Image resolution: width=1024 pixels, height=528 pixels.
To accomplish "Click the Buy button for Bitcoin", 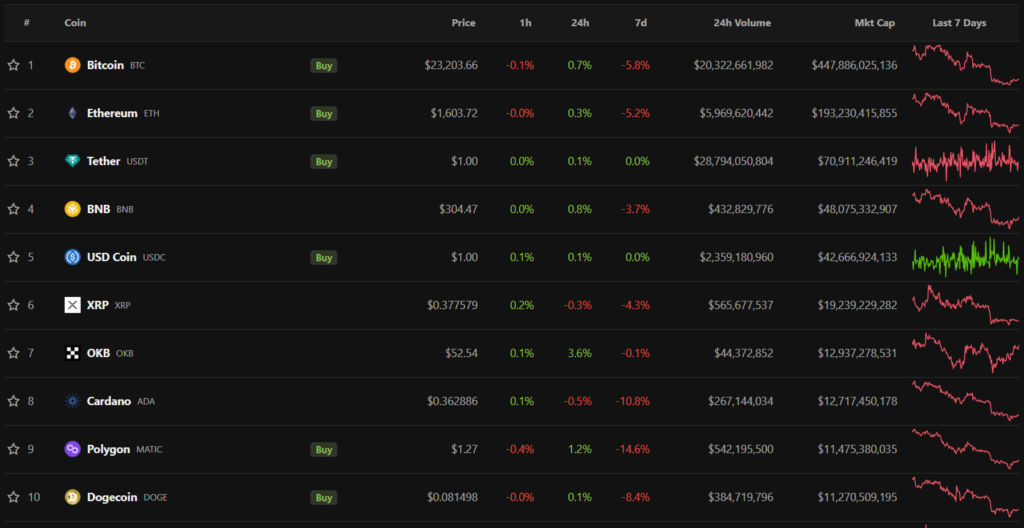I will point(324,65).
